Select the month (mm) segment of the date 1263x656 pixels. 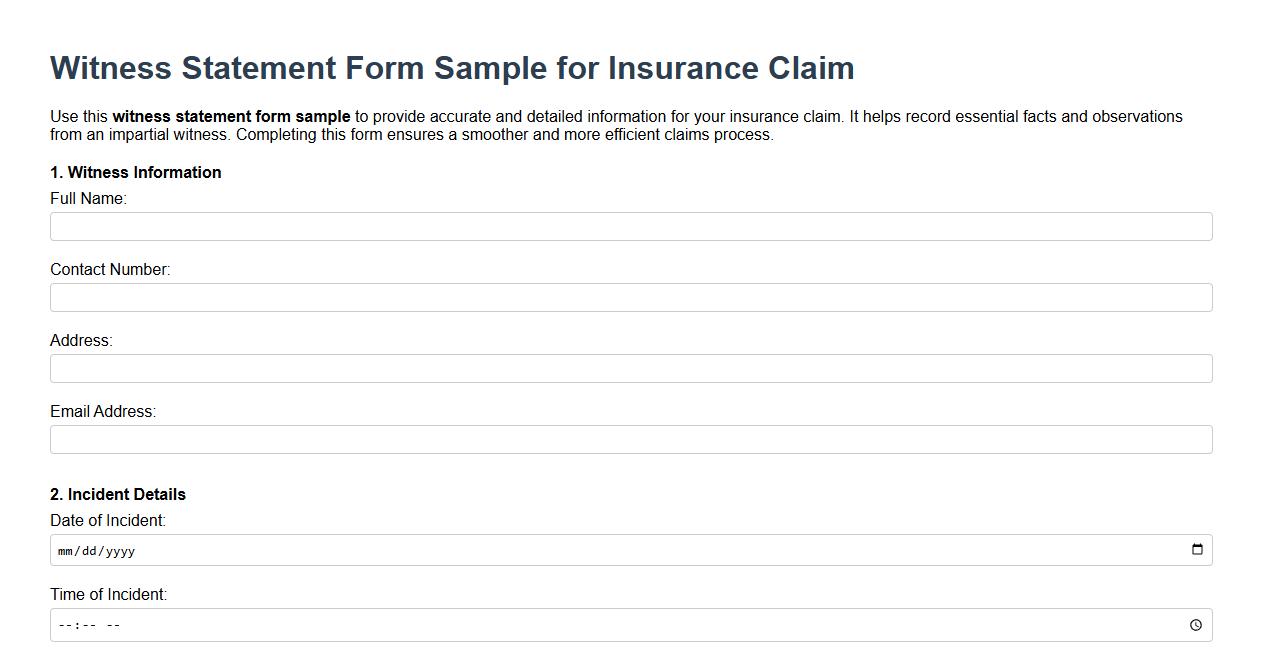pyautogui.click(x=65, y=549)
